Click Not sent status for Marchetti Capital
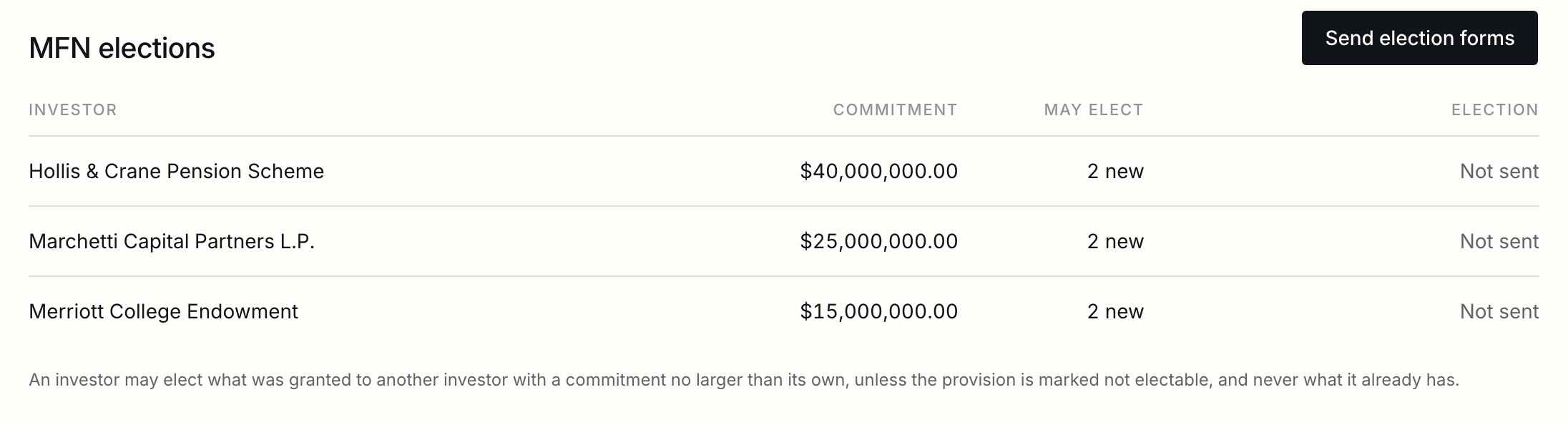1568x425 pixels. coord(1499,241)
